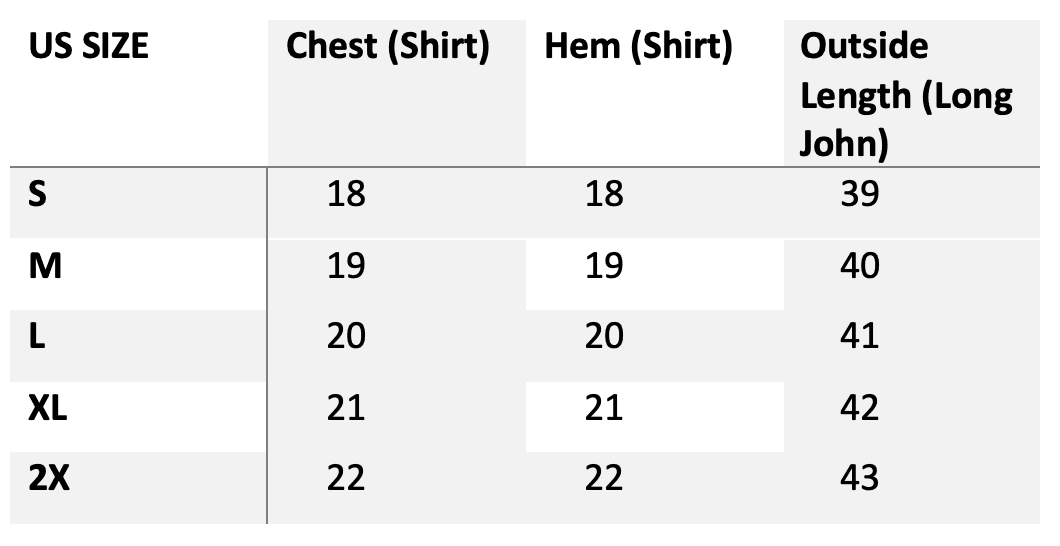Viewport: 1060px width, 546px height.
Task: Click the US SIZE column header
Action: click(x=89, y=47)
